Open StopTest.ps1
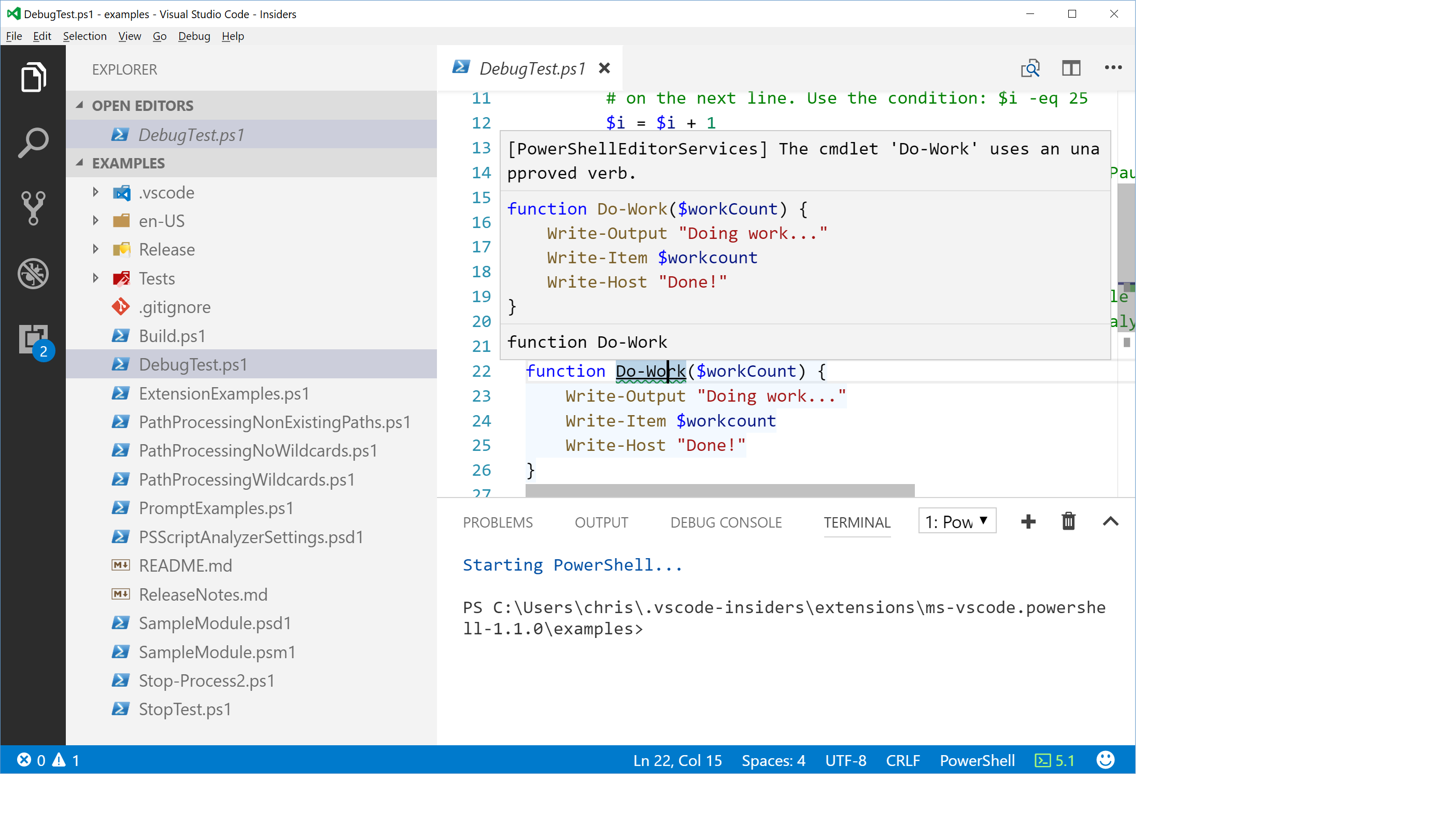 (x=251, y=709)
